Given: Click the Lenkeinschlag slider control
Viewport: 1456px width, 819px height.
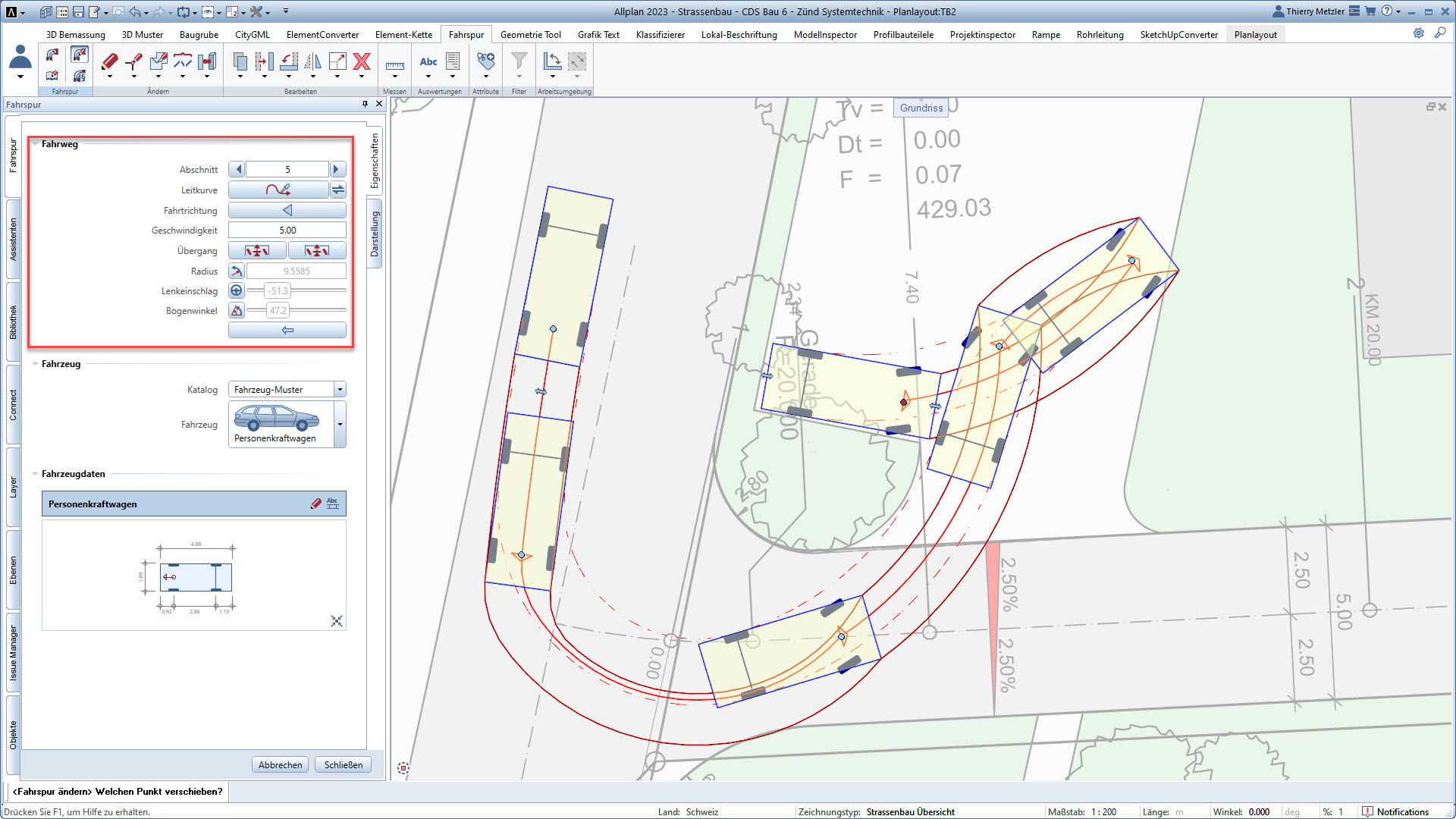Looking at the screenshot, I should pyautogui.click(x=277, y=290).
